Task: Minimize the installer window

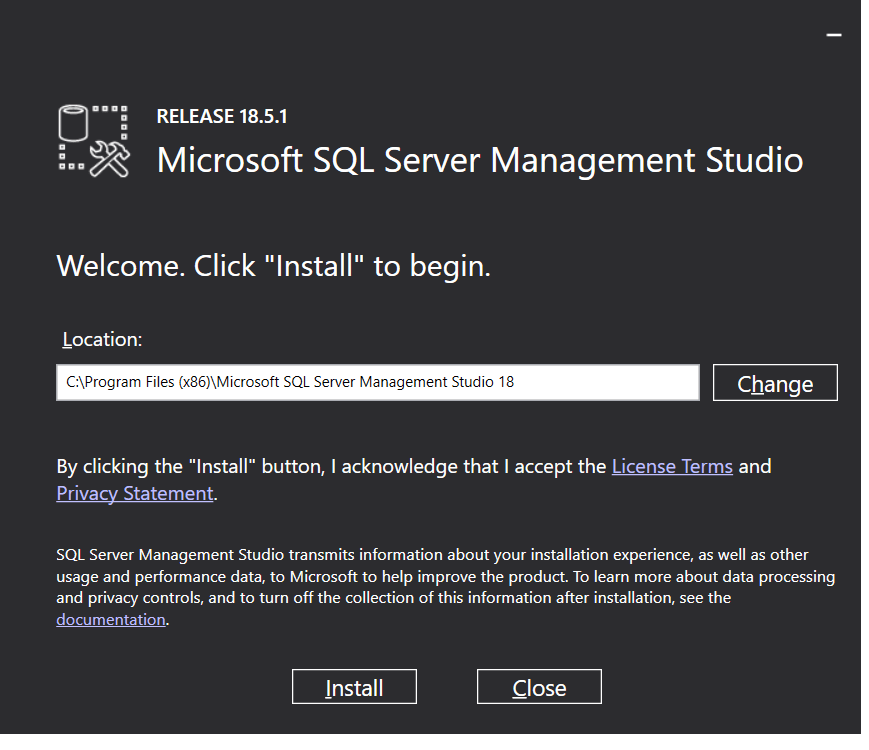Action: click(x=834, y=35)
